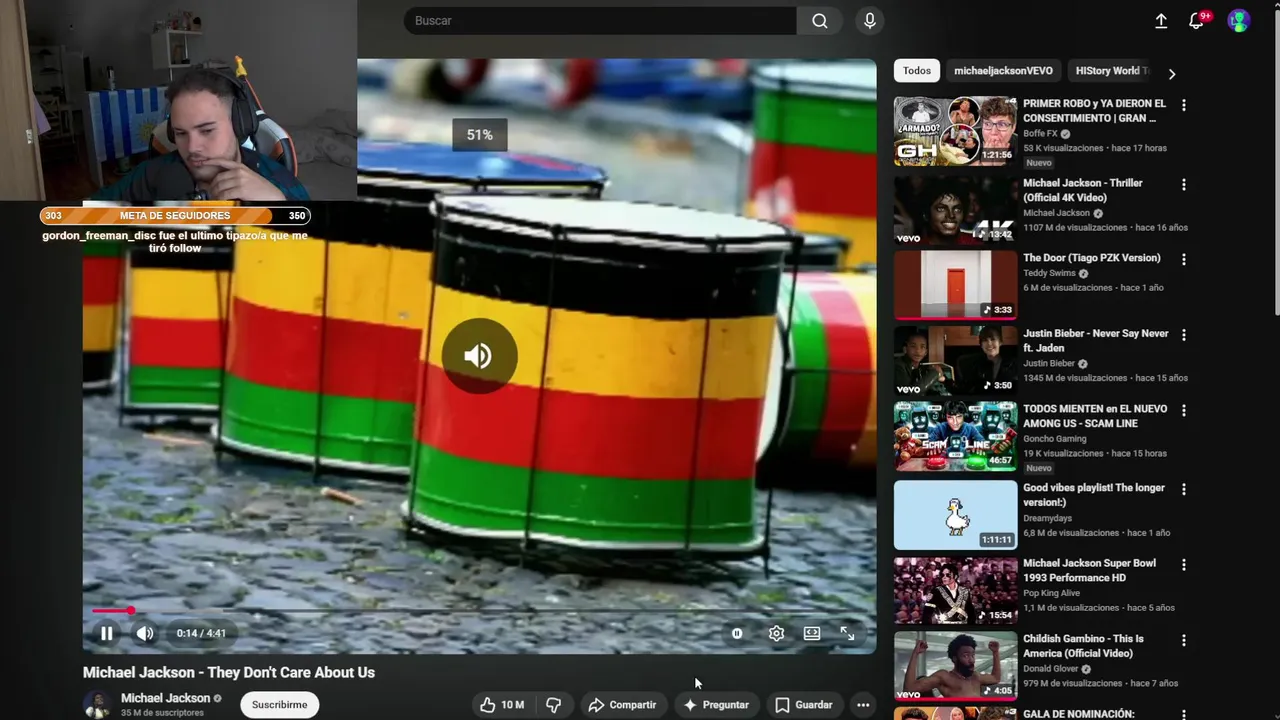1280x720 pixels.
Task: Mute video using player volume icon
Action: coord(145,633)
